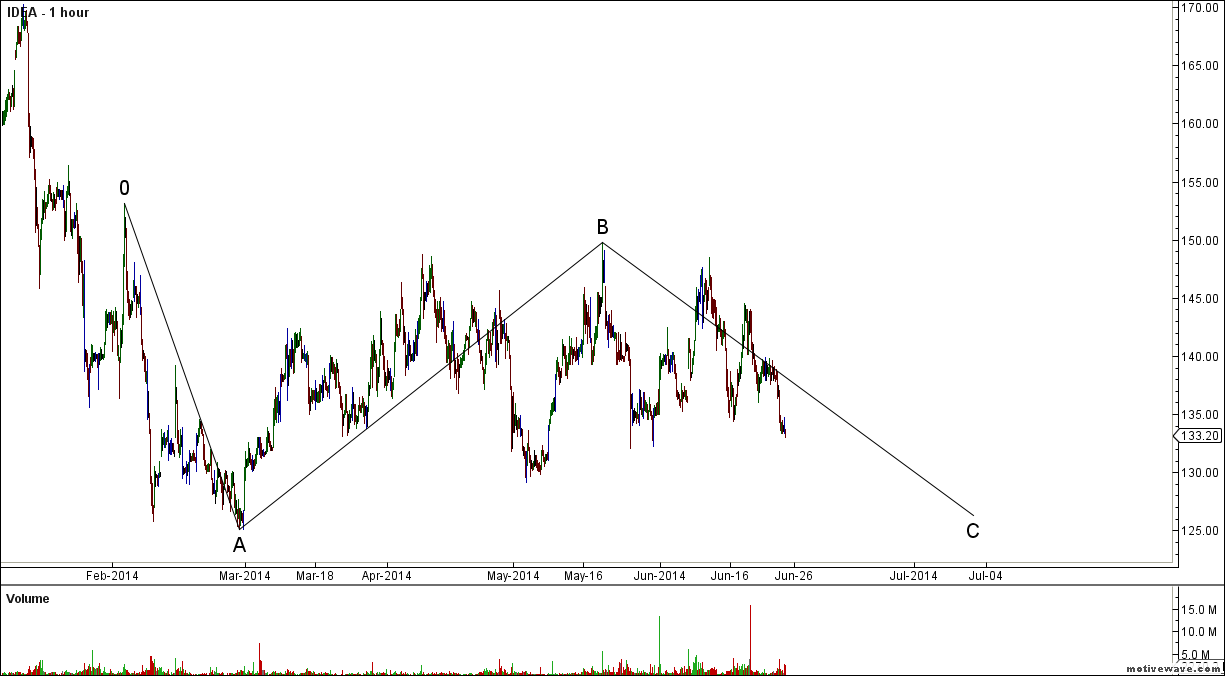Click the Volume panel label
Viewport: 1225px width, 676px height.
28,599
